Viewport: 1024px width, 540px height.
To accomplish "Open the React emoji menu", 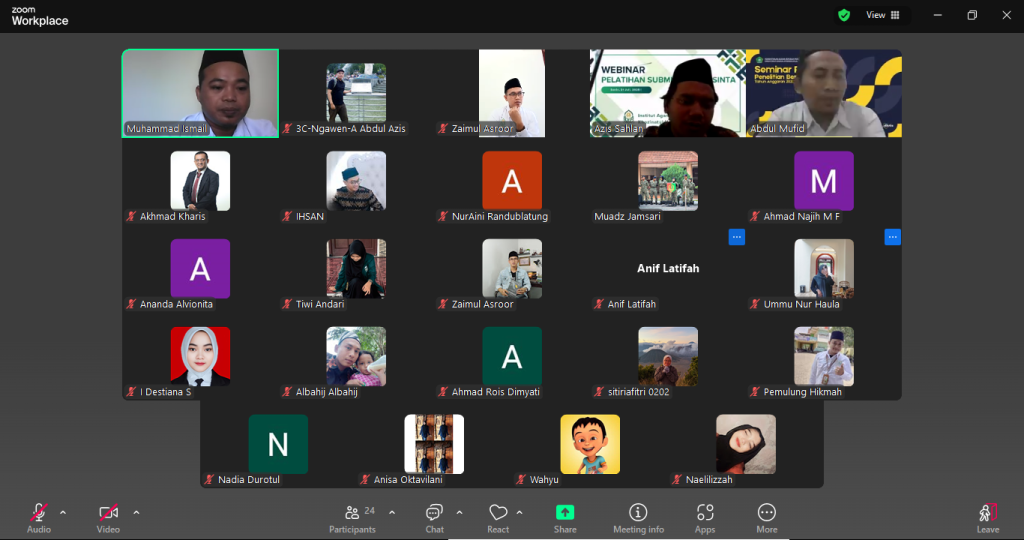I will click(x=498, y=516).
